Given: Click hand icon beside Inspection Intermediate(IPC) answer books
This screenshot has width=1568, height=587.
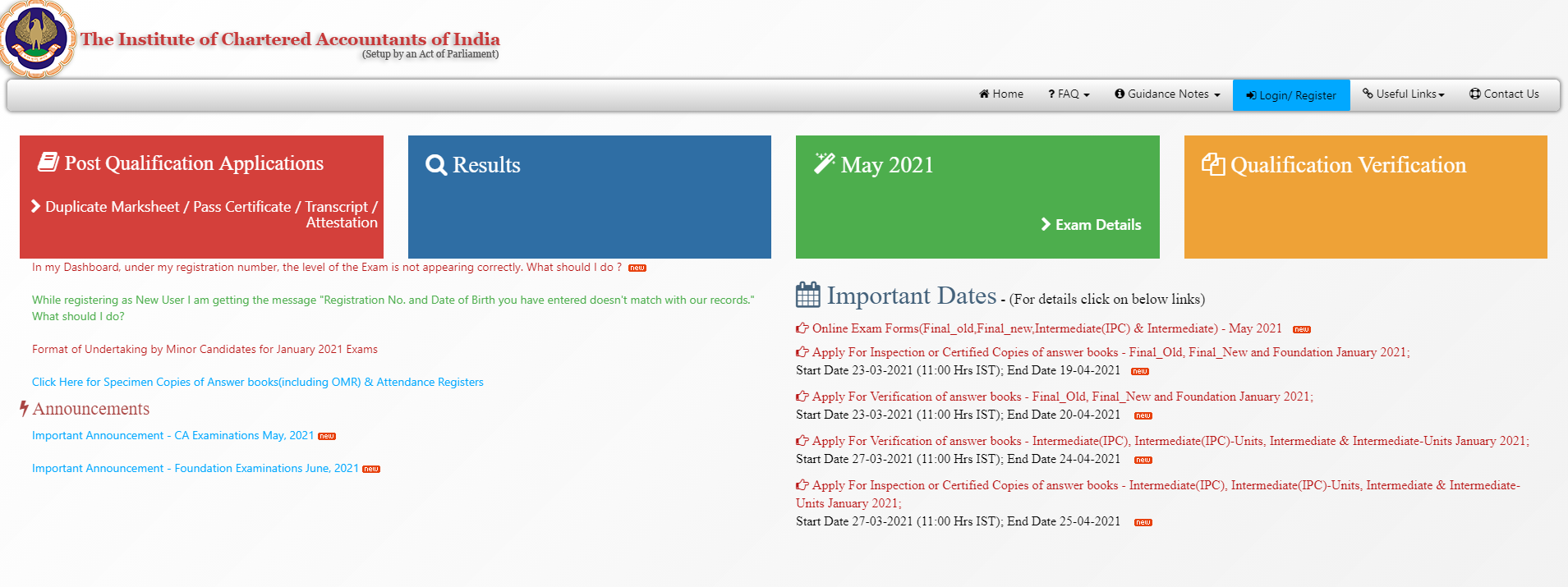Looking at the screenshot, I should tap(802, 485).
